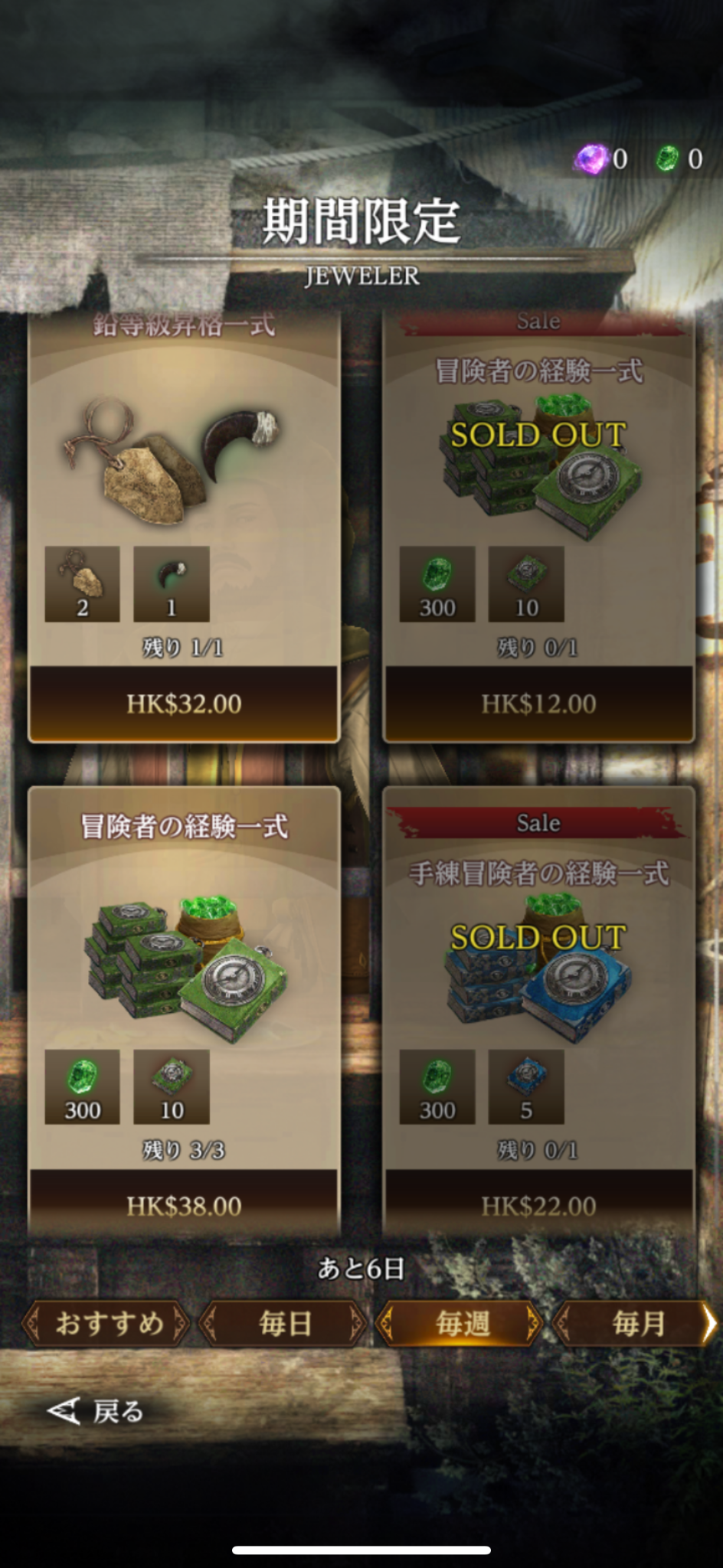Expand more tabs with the right arrow

[712, 1323]
